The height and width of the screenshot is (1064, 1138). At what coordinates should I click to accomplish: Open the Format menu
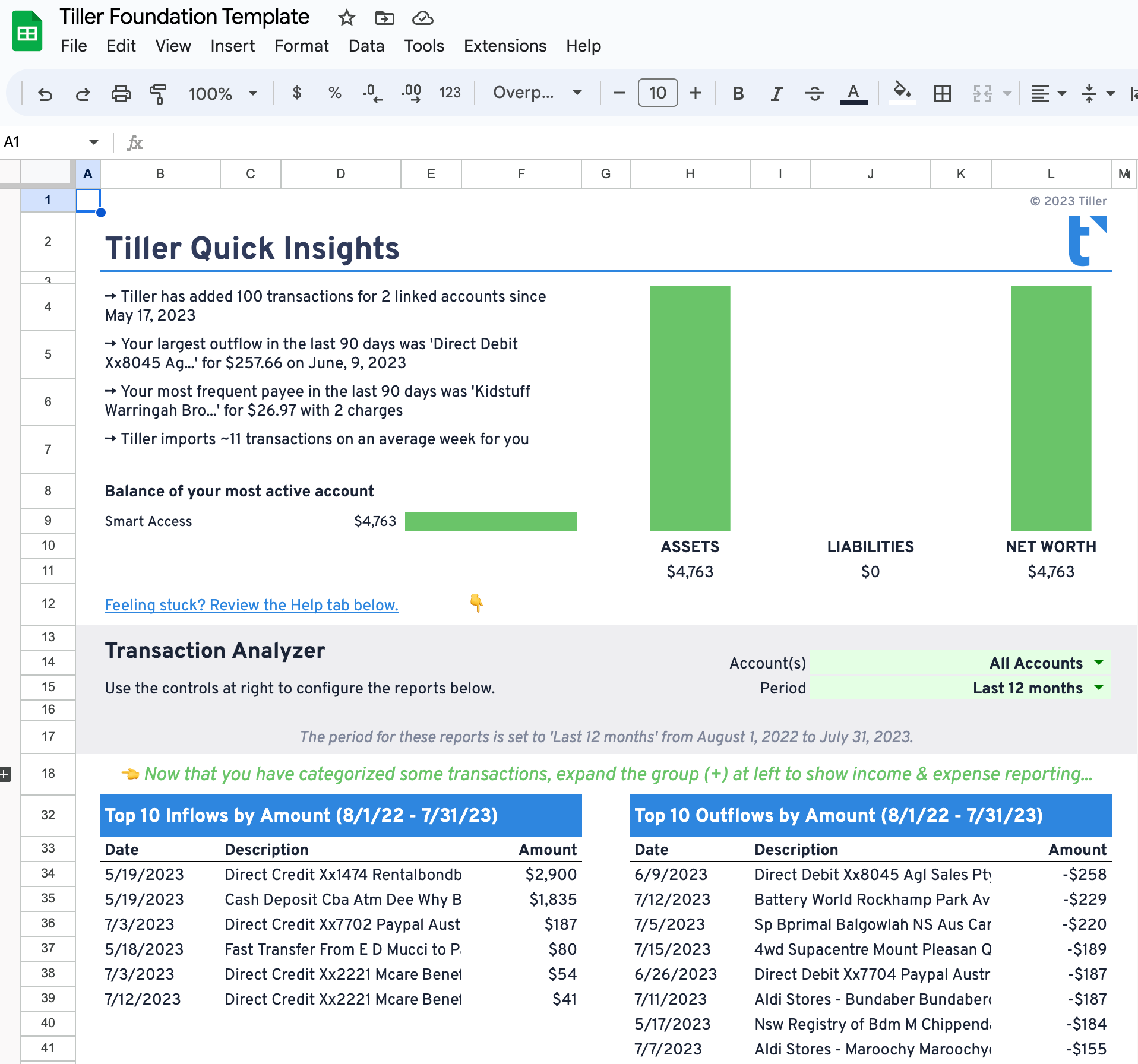click(302, 46)
